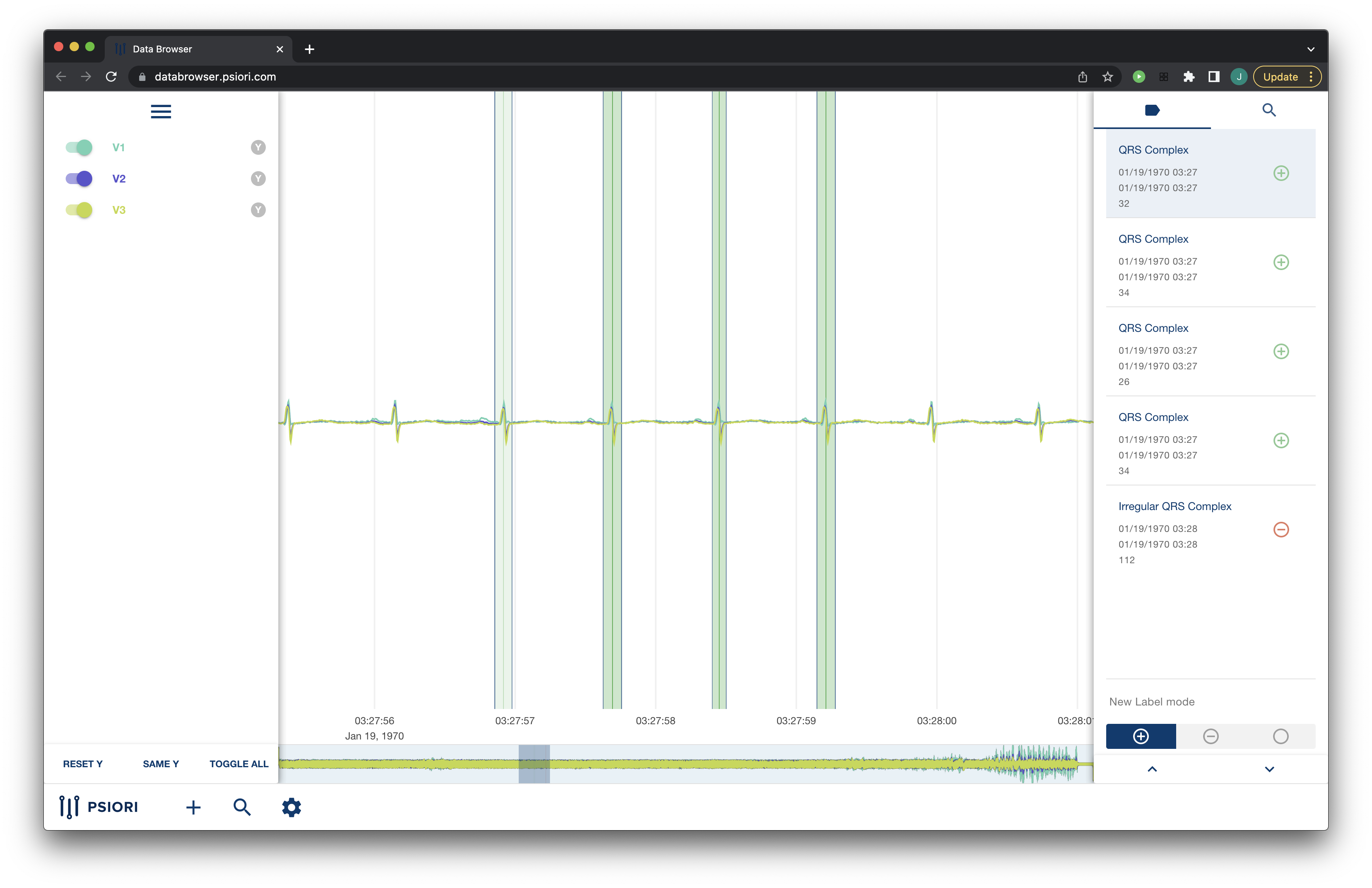Click the labeled green region near 03:27:59
This screenshot has height=888, width=1372.
coord(826,400)
